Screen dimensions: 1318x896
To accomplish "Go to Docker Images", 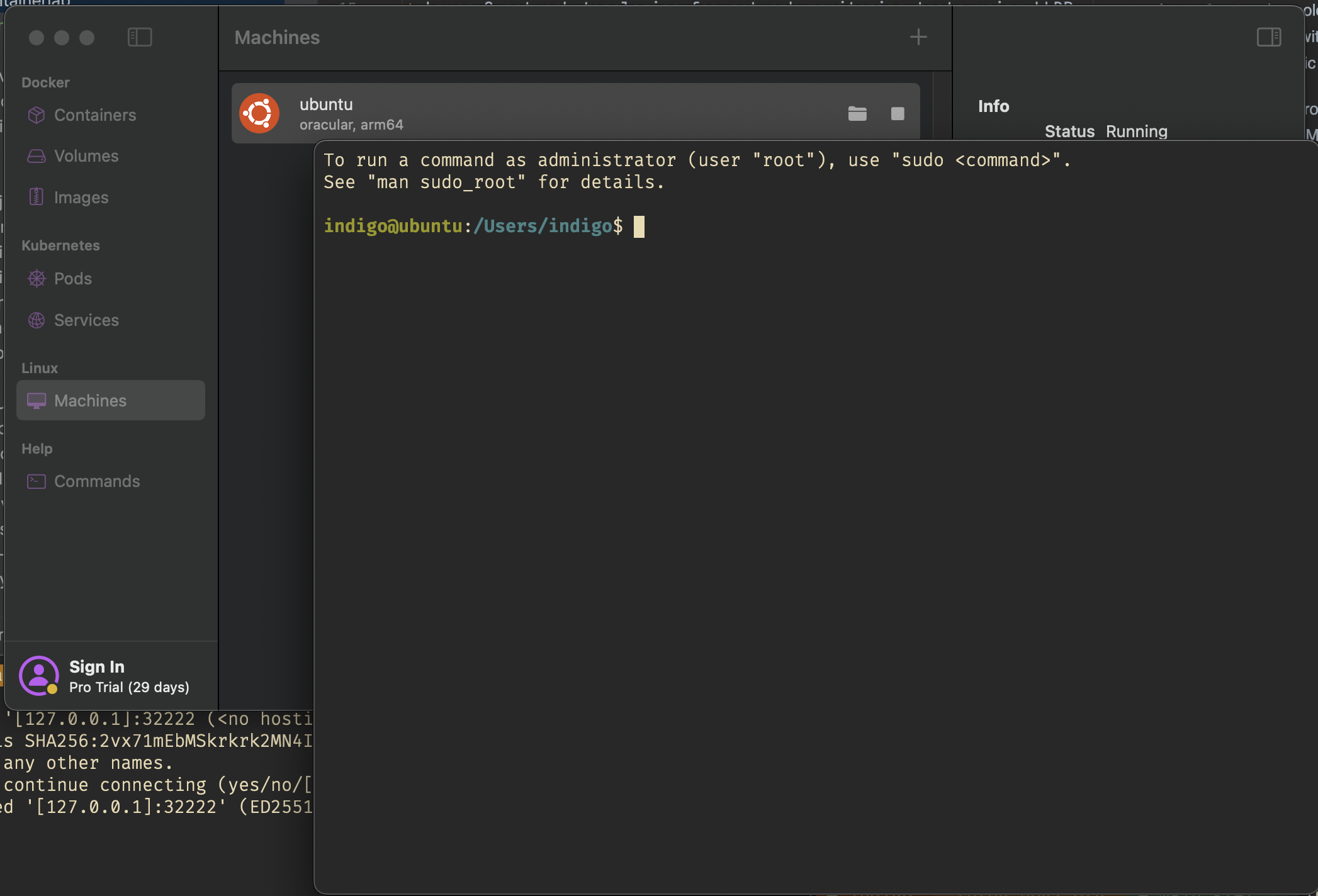I will coord(81,198).
